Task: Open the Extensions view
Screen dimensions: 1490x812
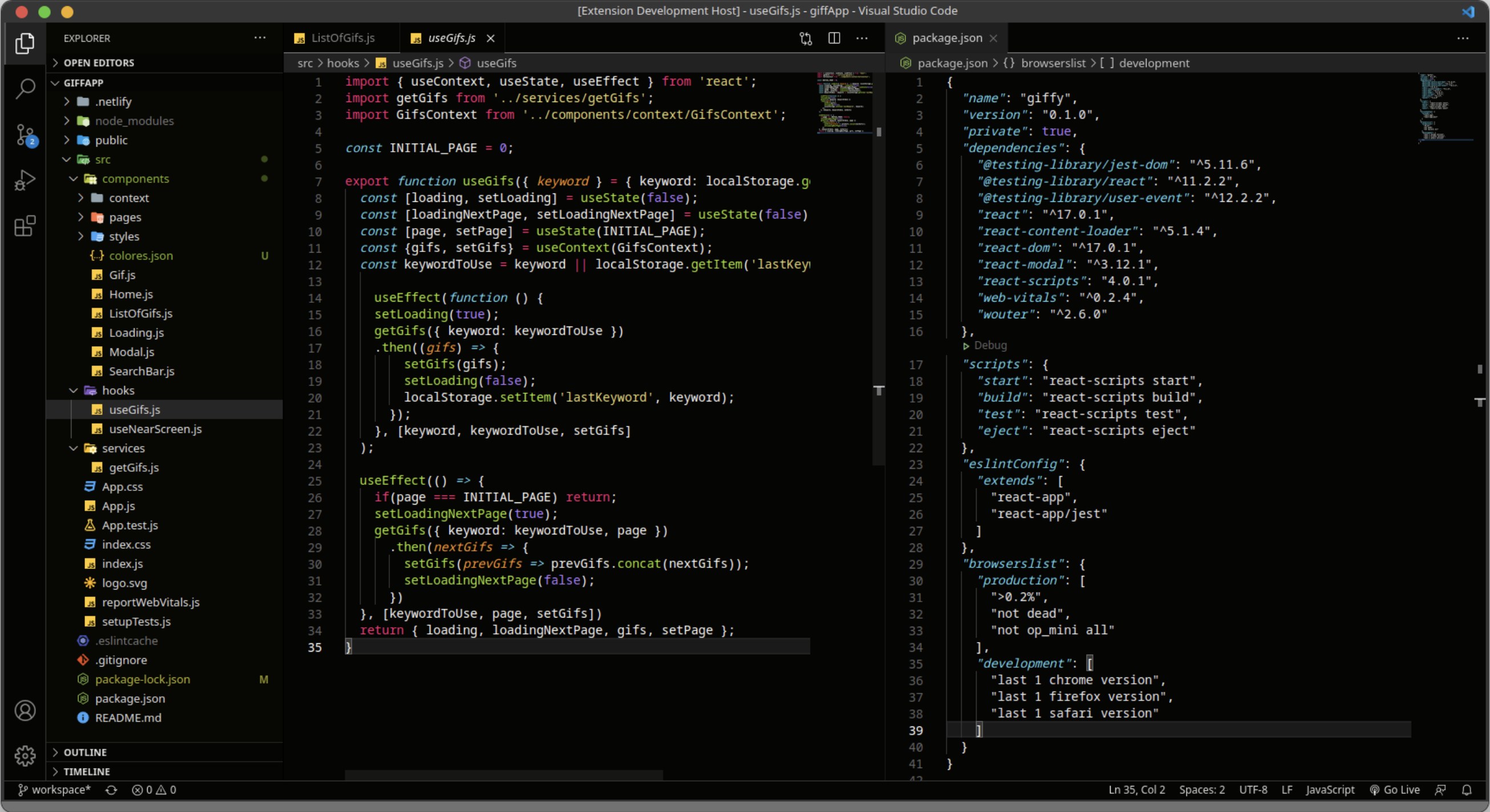Action: 26,226
